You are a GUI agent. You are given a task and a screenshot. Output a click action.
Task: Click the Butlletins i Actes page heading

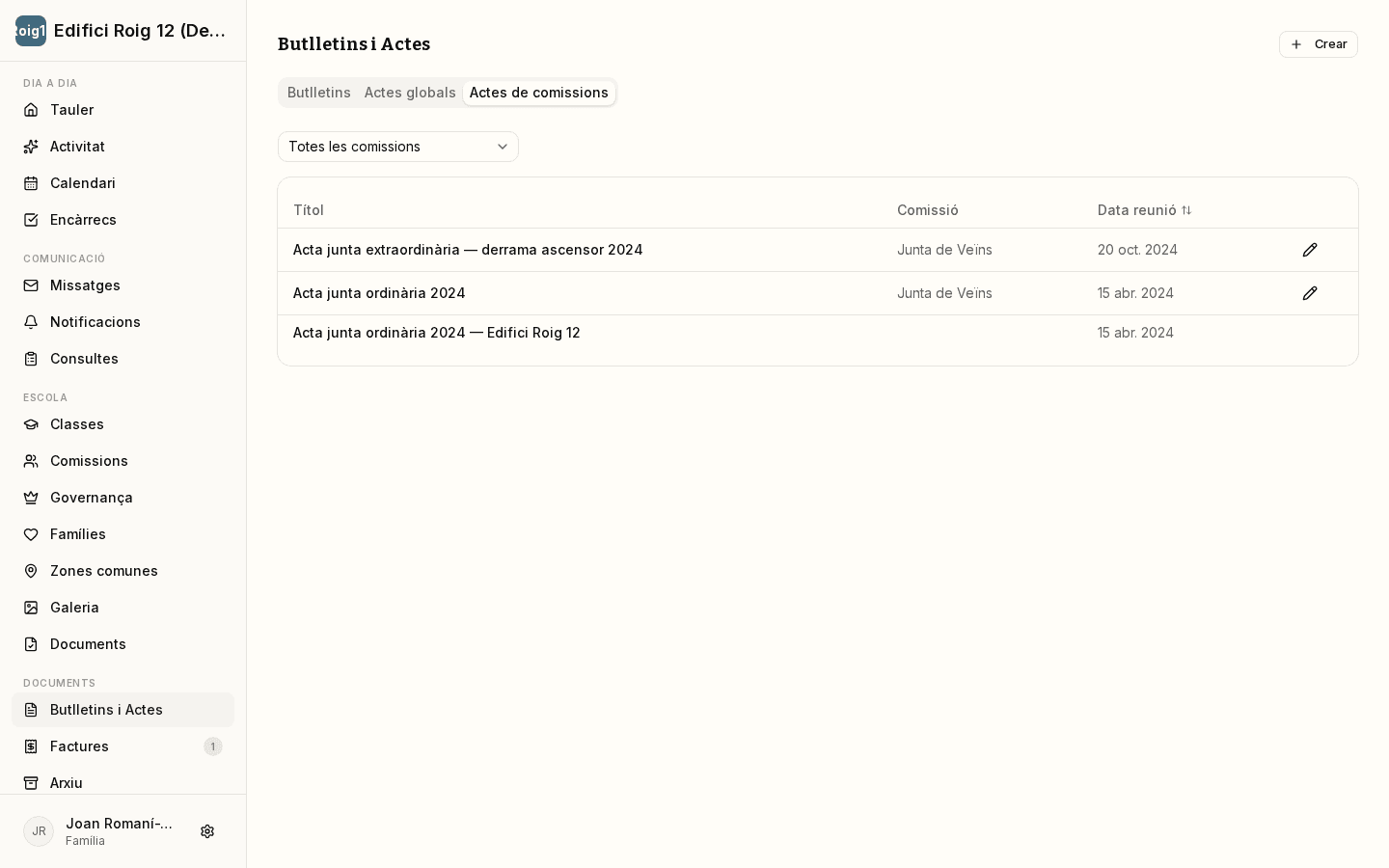[x=354, y=44]
